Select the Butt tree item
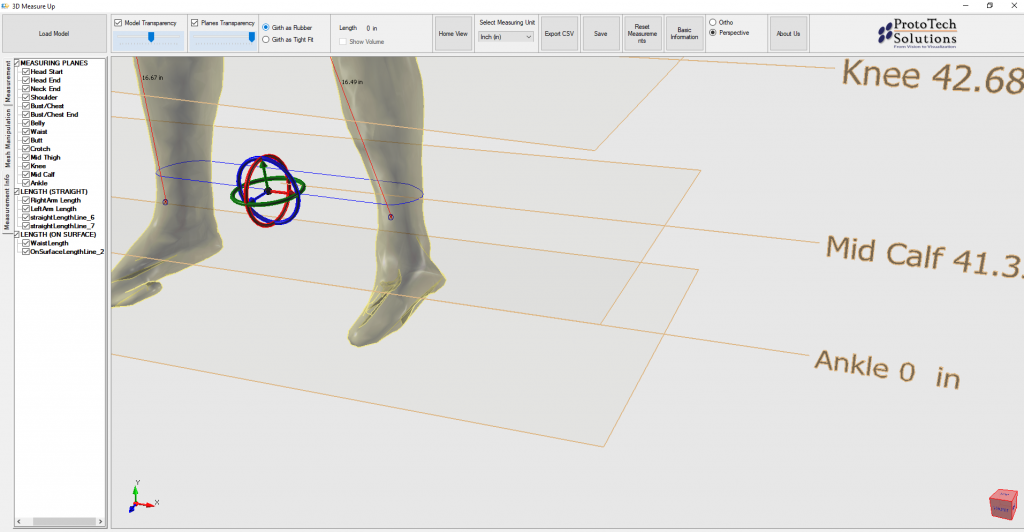 click(x=37, y=140)
